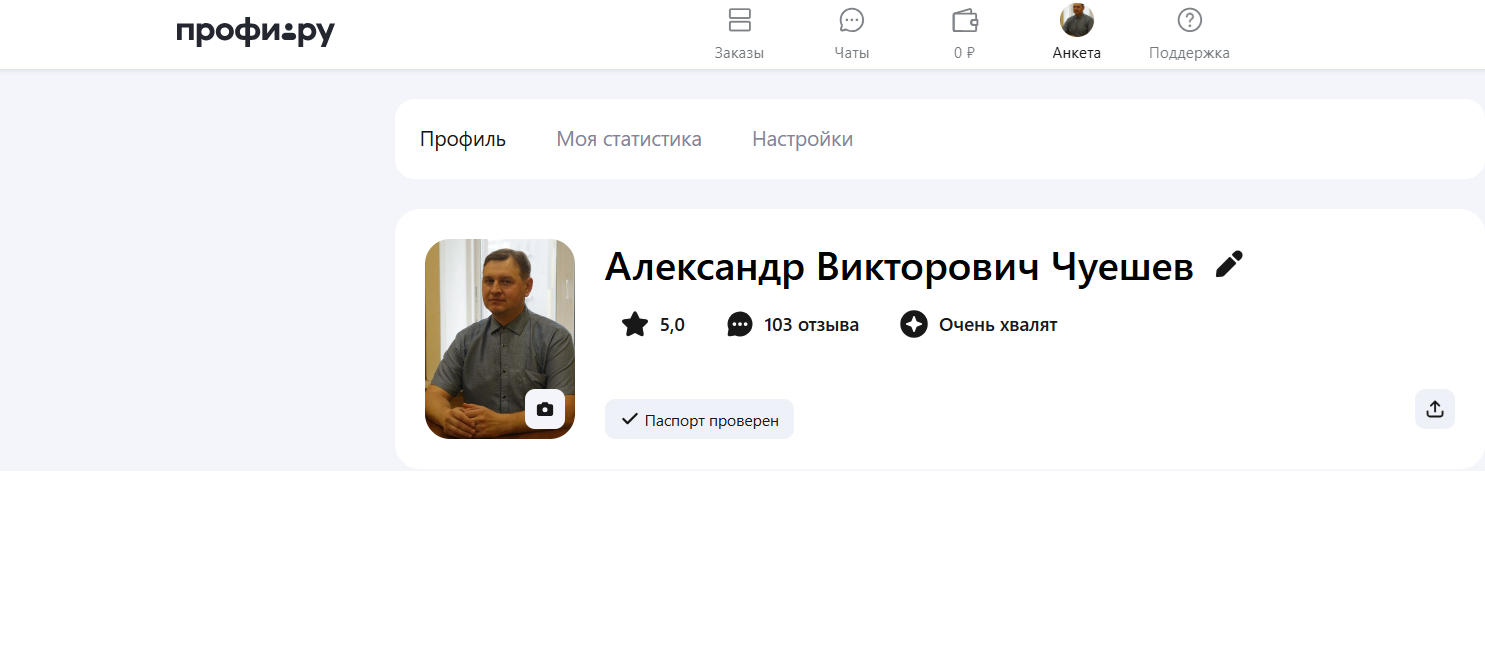The width and height of the screenshot is (1485, 648).
Task: Click the 0 ₽ balance label
Action: click(965, 53)
